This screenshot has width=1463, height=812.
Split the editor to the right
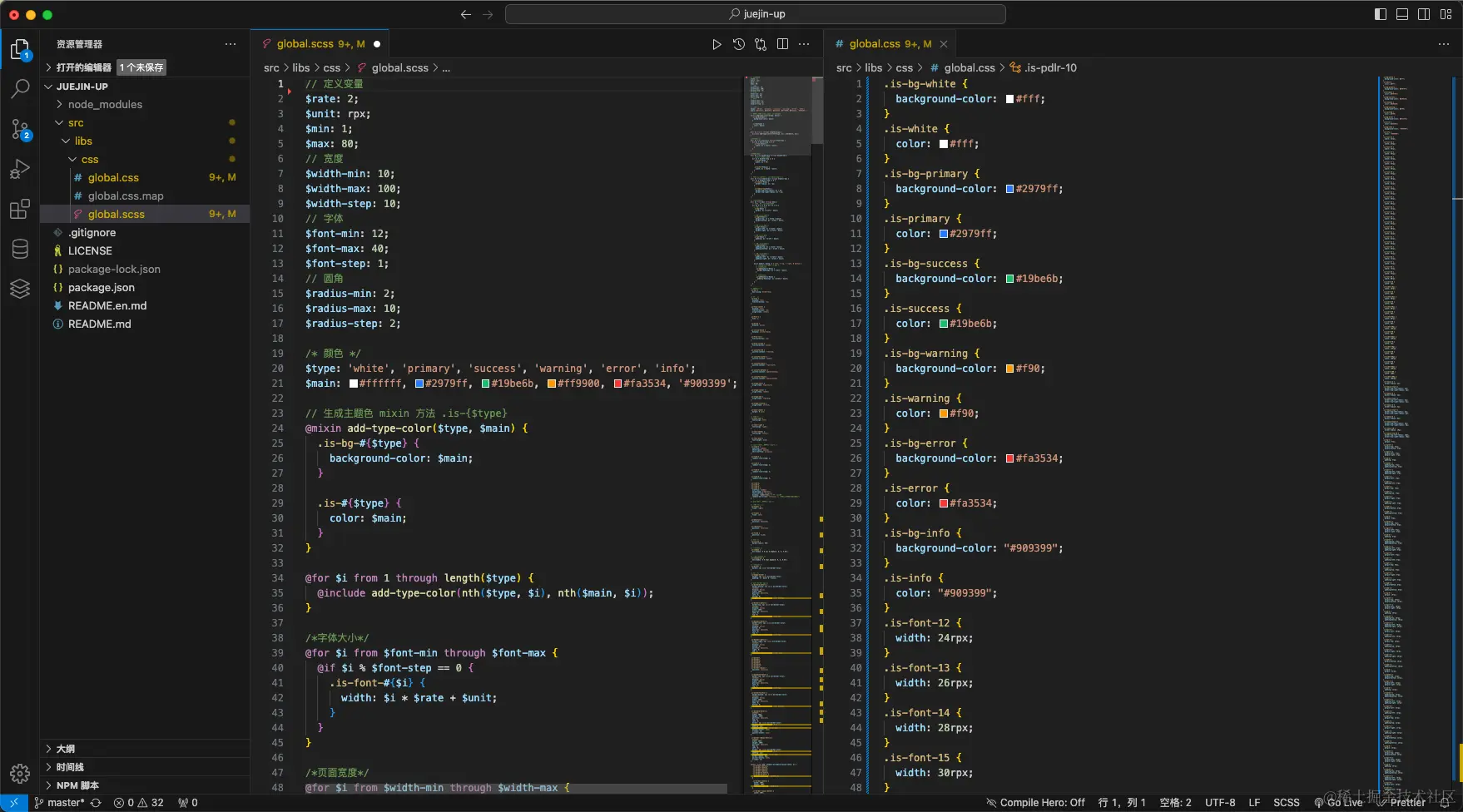(x=782, y=44)
